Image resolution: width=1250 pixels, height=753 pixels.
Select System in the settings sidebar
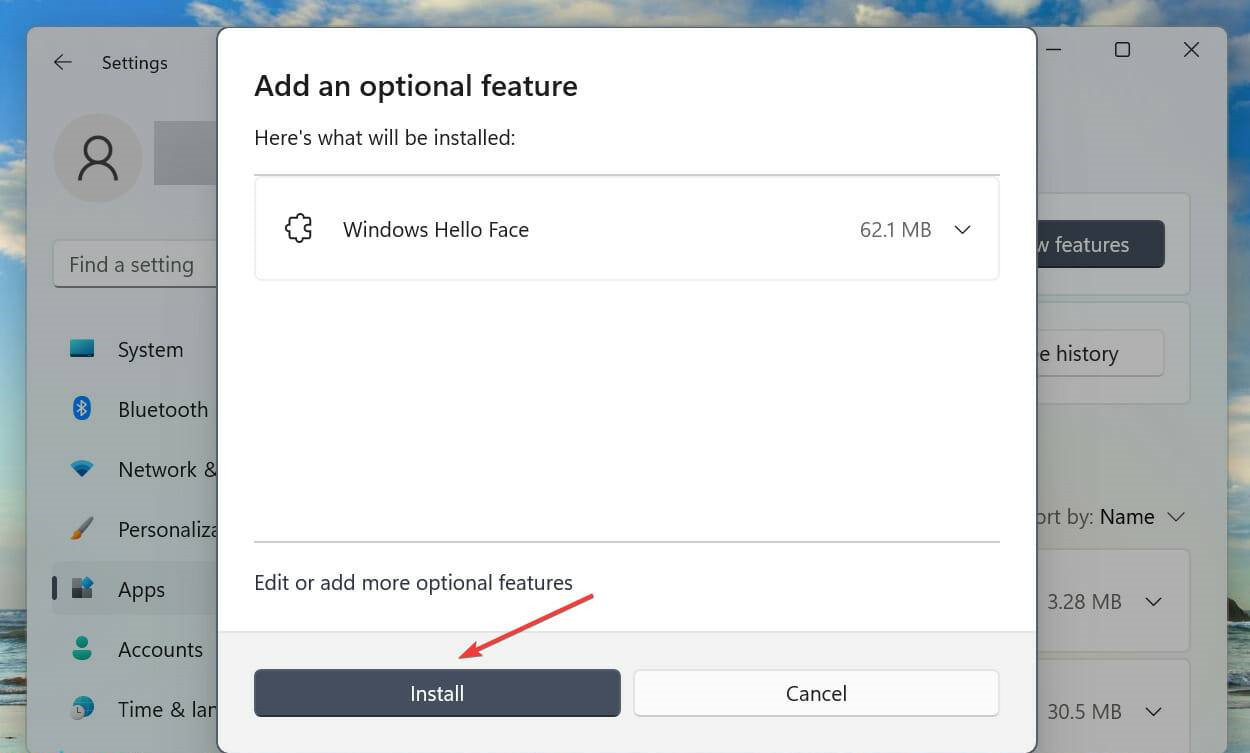click(x=150, y=349)
